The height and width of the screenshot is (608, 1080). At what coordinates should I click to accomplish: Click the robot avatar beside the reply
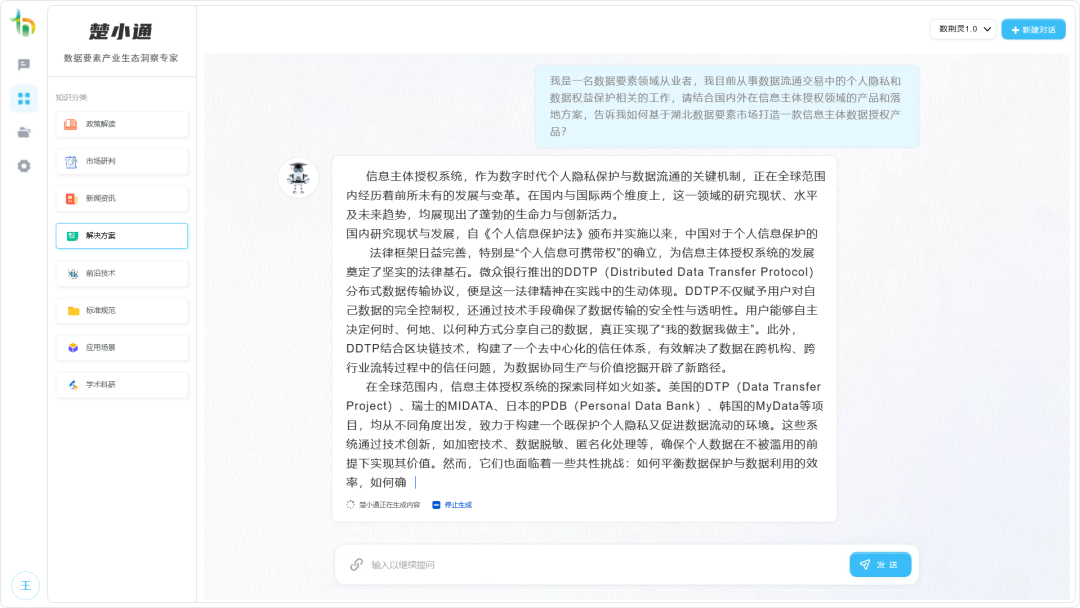click(298, 177)
